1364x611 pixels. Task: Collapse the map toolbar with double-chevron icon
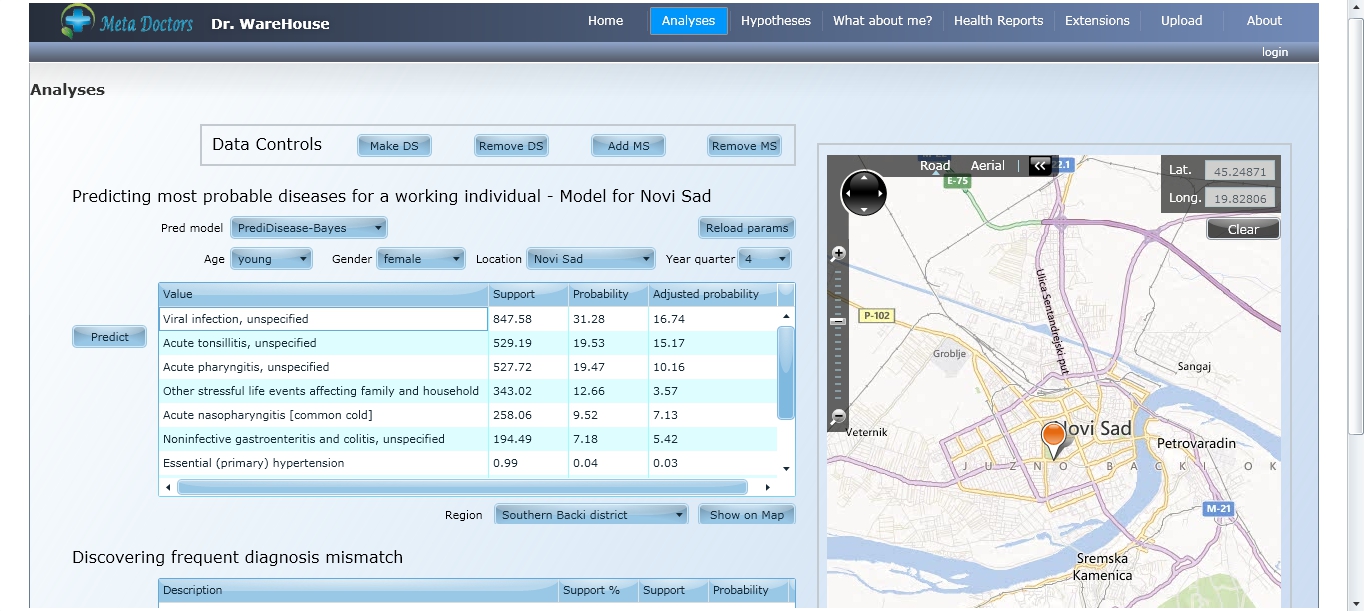point(1040,166)
